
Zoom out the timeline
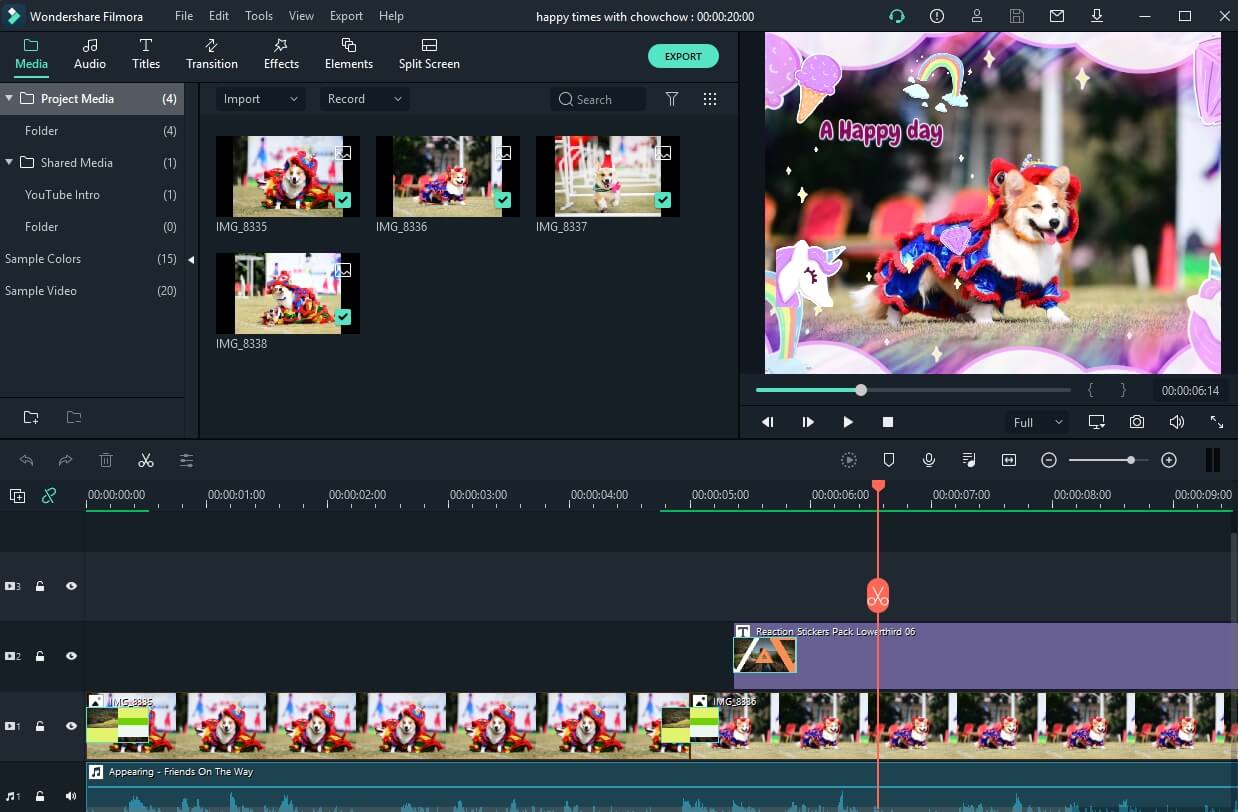click(x=1049, y=460)
